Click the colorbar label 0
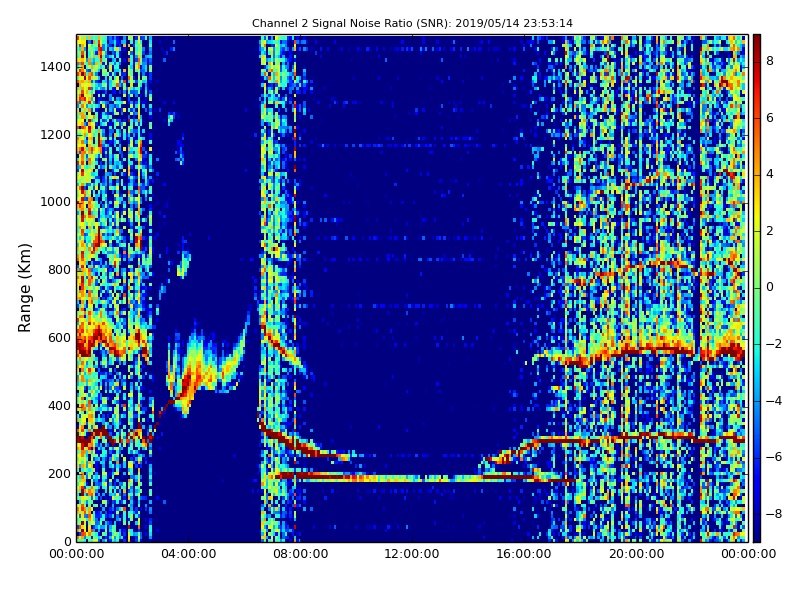 point(770,287)
